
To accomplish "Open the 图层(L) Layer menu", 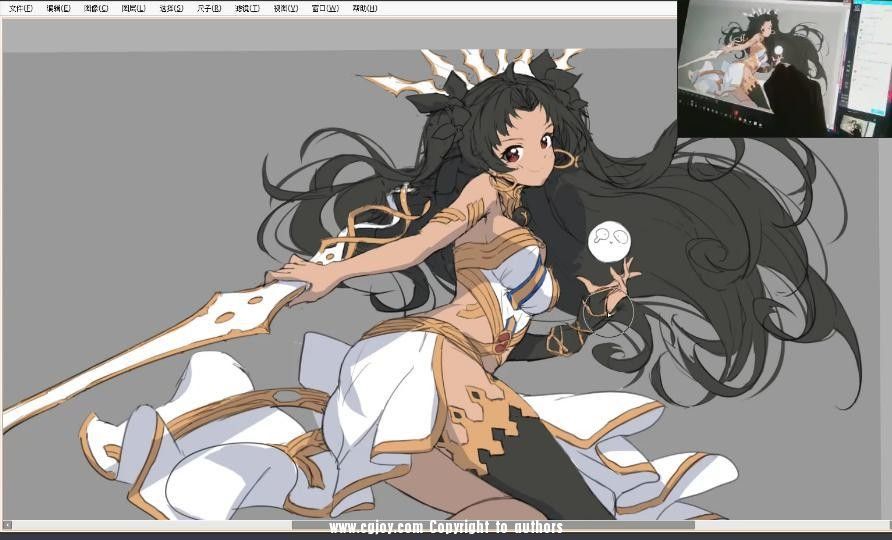I will [x=134, y=9].
